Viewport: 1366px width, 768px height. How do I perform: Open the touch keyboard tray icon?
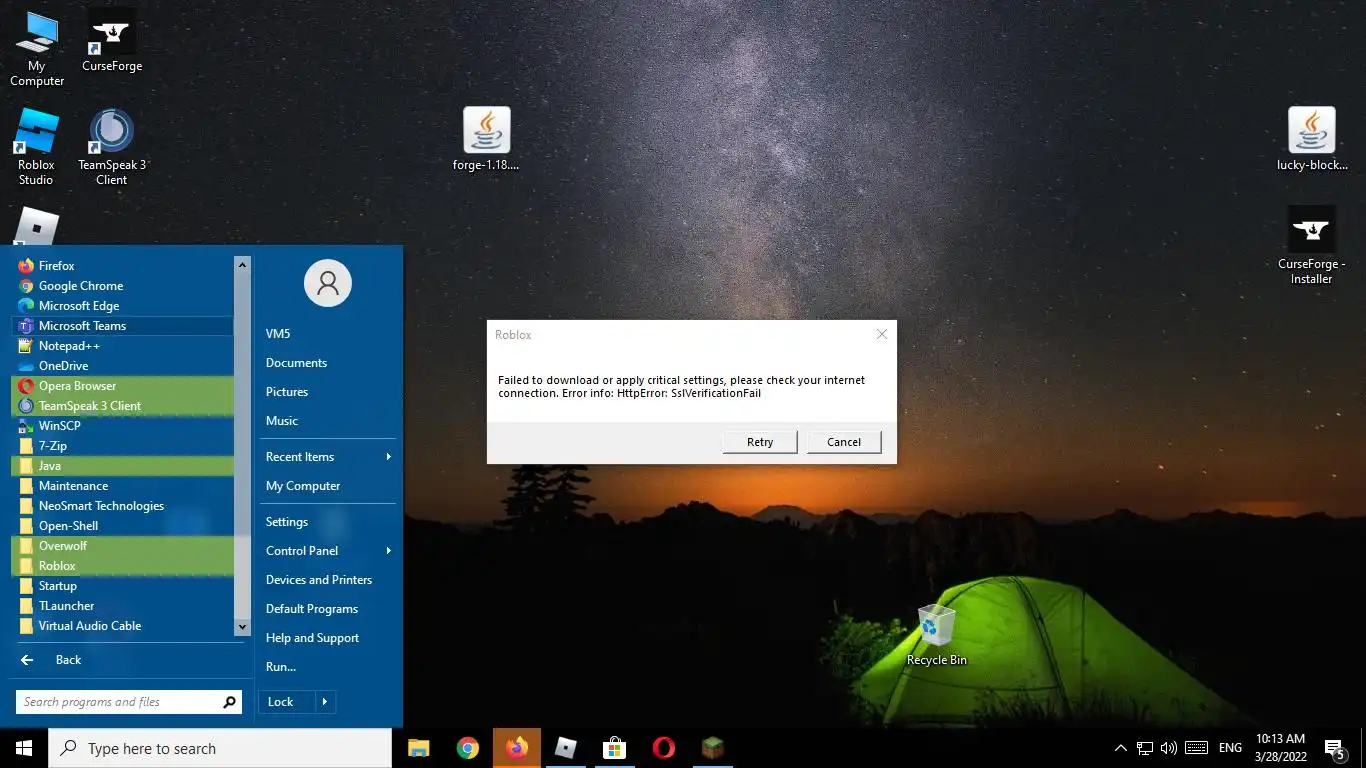point(1196,748)
